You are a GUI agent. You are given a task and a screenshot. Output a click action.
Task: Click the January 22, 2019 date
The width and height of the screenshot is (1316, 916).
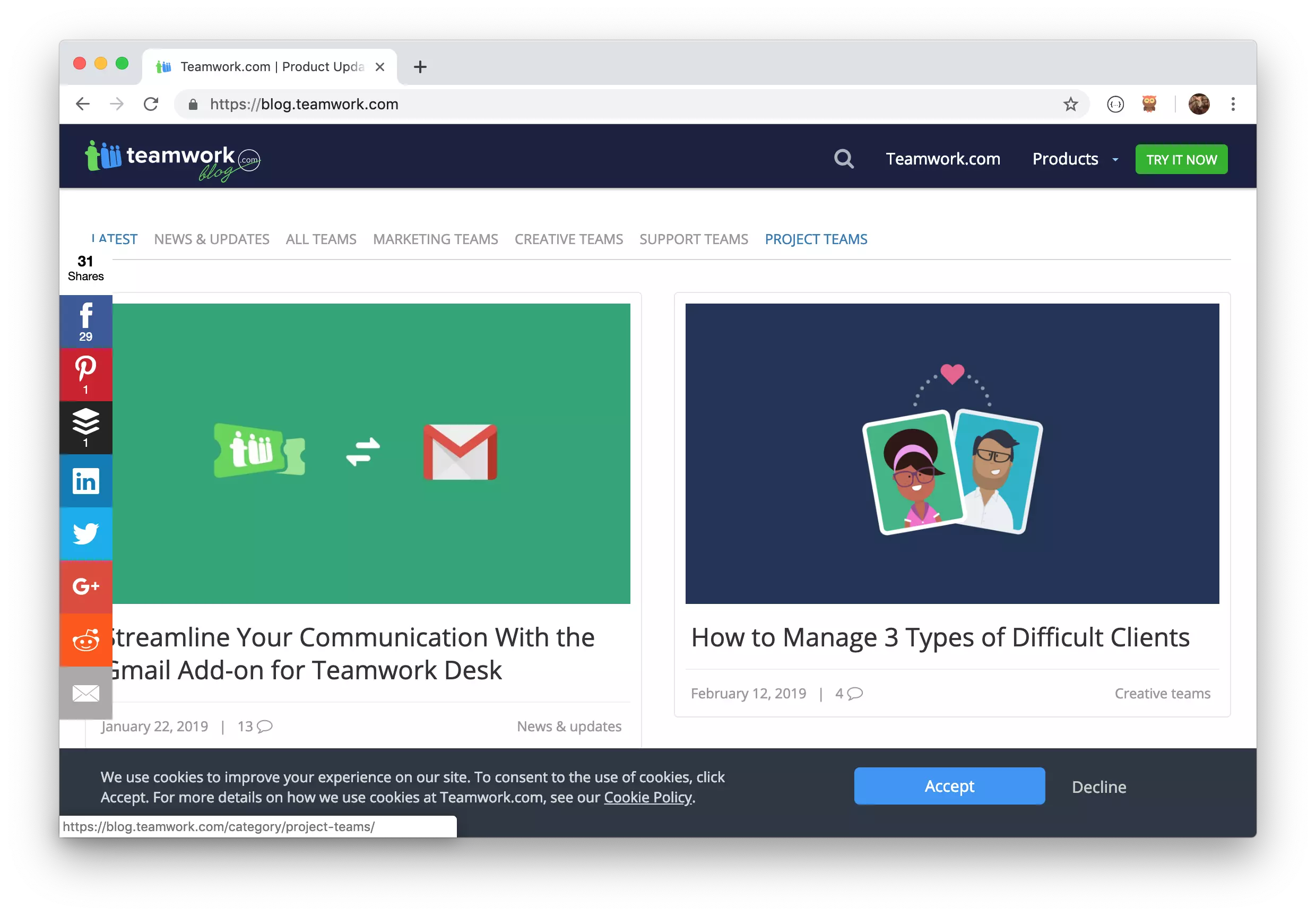(x=154, y=726)
